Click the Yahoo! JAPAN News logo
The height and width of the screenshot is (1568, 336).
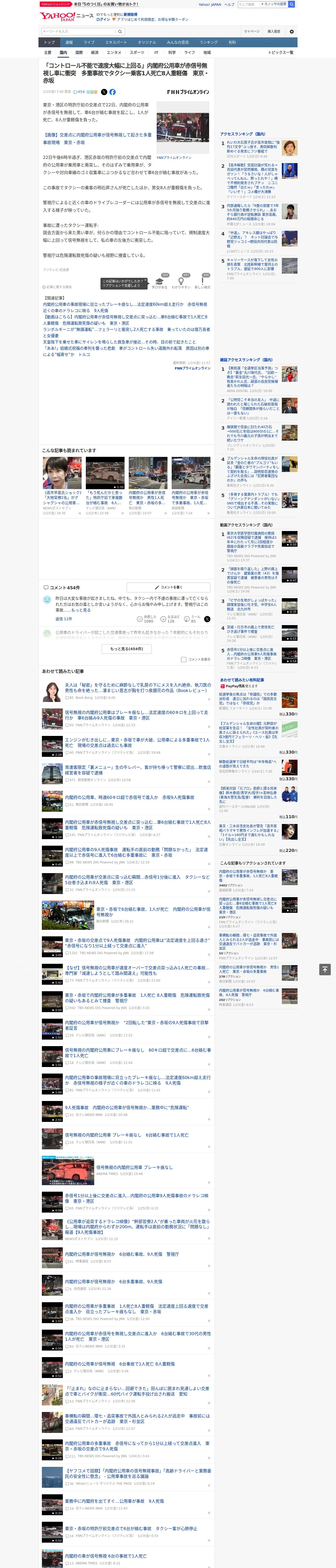[66, 16]
